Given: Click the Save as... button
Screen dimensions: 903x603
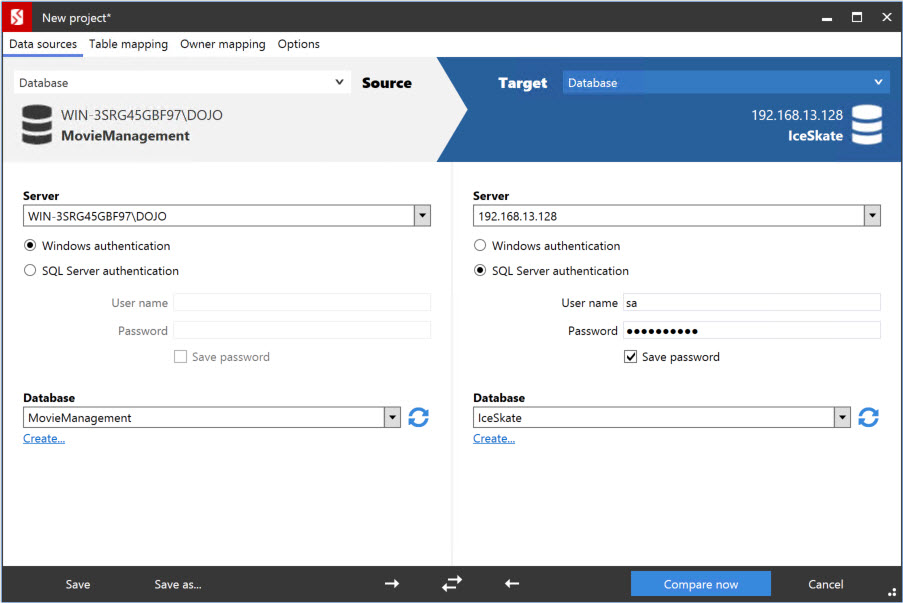Looking at the screenshot, I should click(178, 584).
